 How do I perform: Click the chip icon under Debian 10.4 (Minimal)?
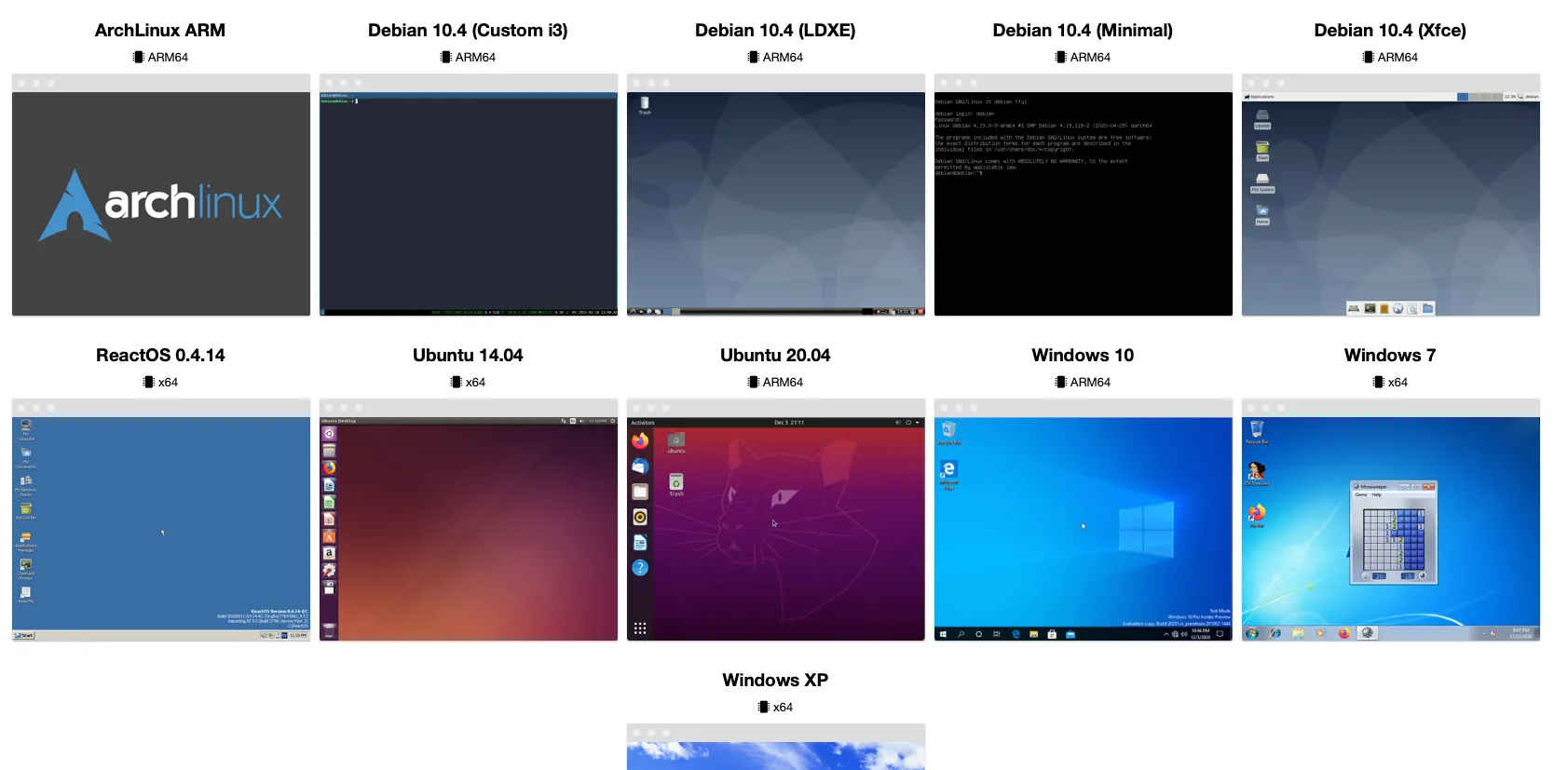point(1060,57)
